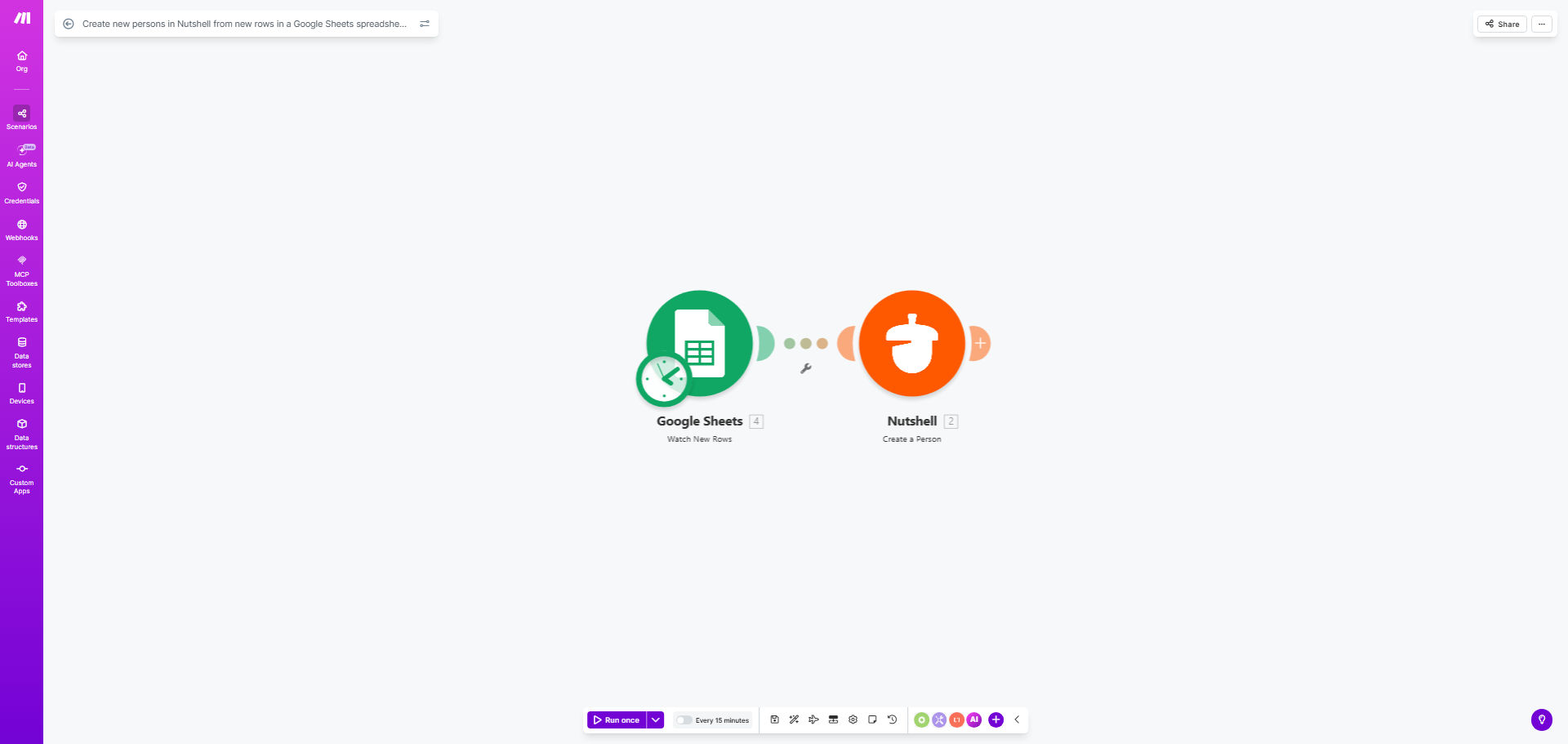Open the Nutshell Create a Person module
This screenshot has width=1568, height=744.
pyautogui.click(x=912, y=344)
